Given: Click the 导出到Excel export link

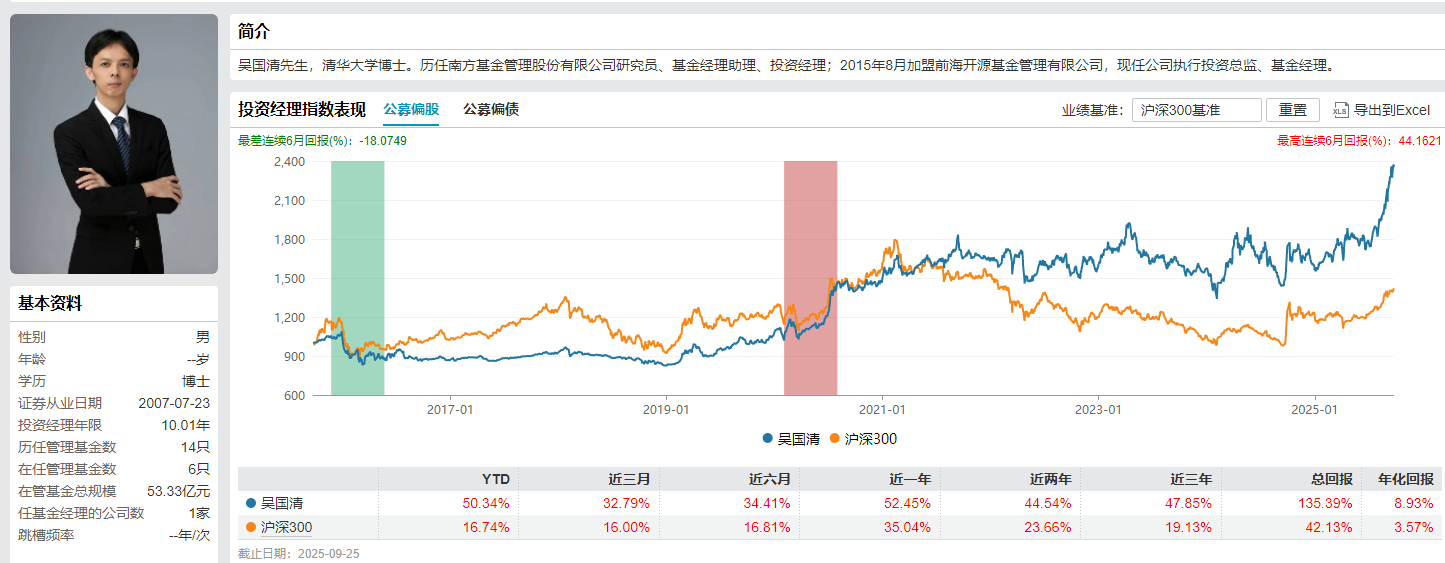Looking at the screenshot, I should (x=1392, y=110).
